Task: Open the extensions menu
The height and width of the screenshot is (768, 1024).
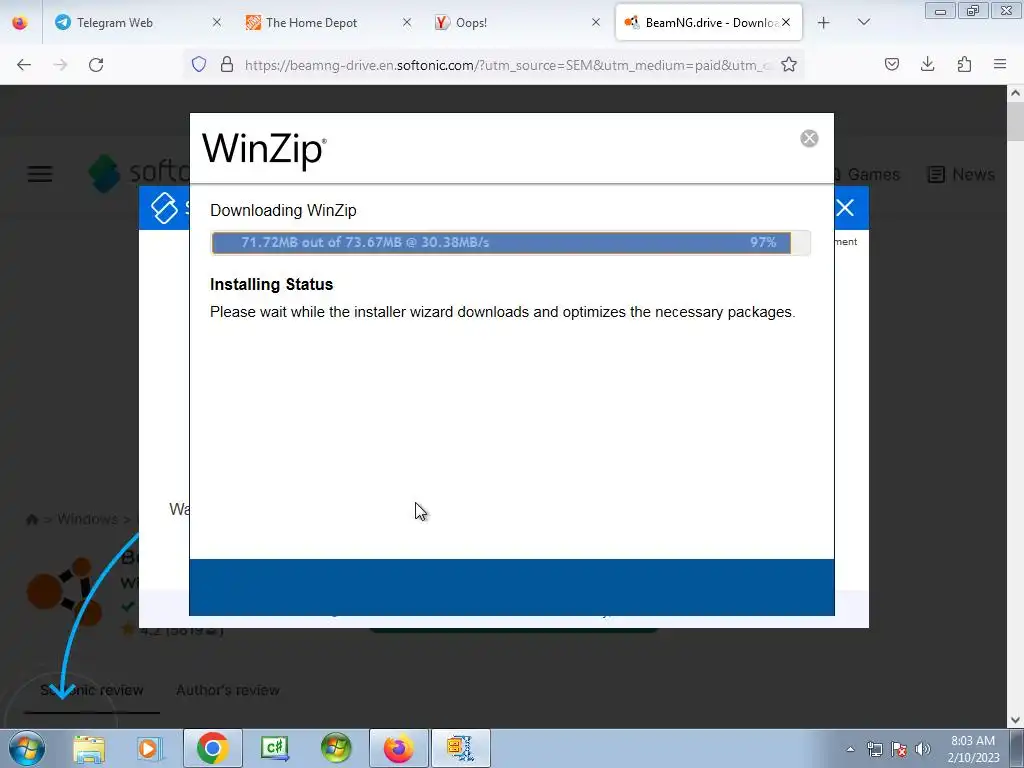Action: (964, 65)
